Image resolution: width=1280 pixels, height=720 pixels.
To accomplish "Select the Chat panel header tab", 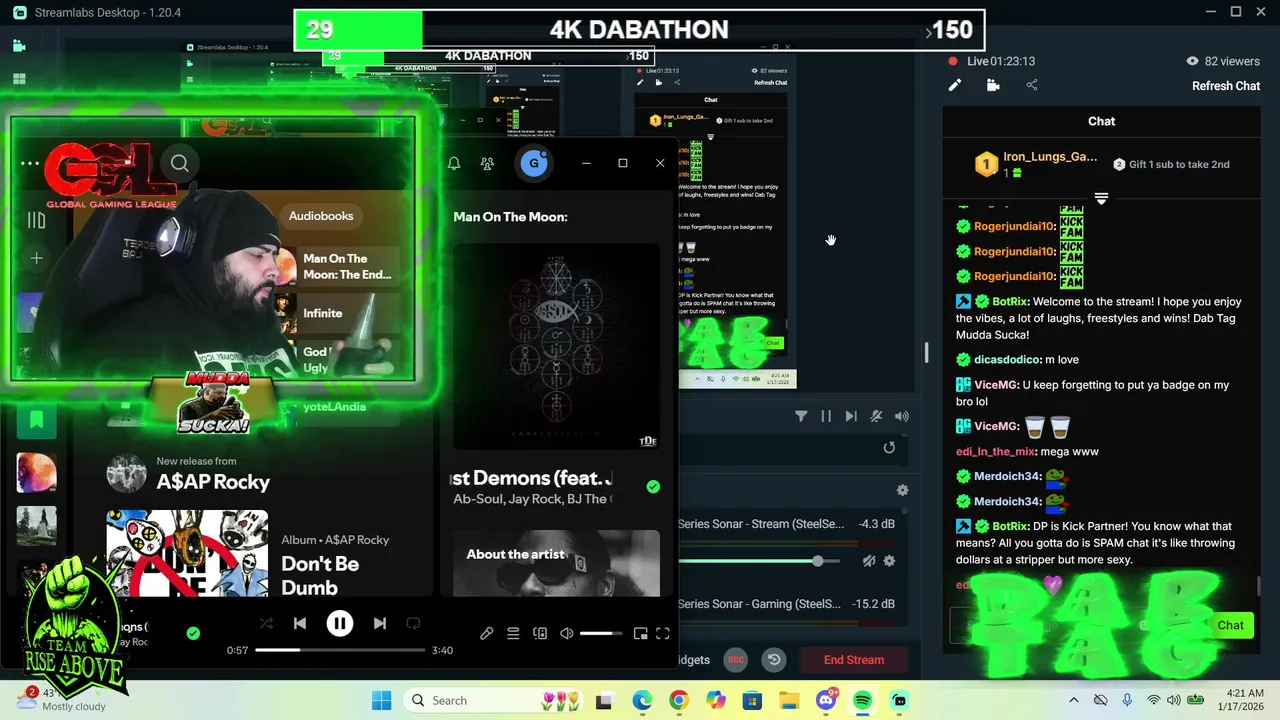I will [x=1101, y=121].
